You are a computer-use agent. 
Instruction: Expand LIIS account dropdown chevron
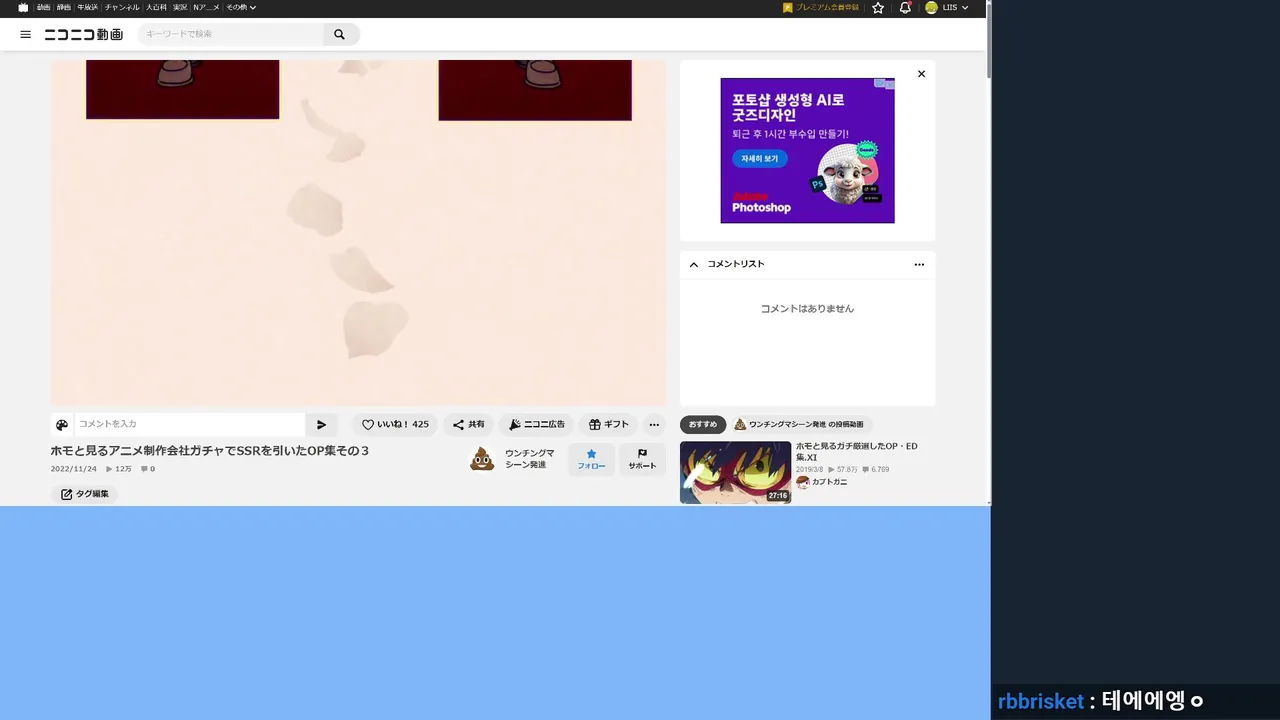point(965,8)
